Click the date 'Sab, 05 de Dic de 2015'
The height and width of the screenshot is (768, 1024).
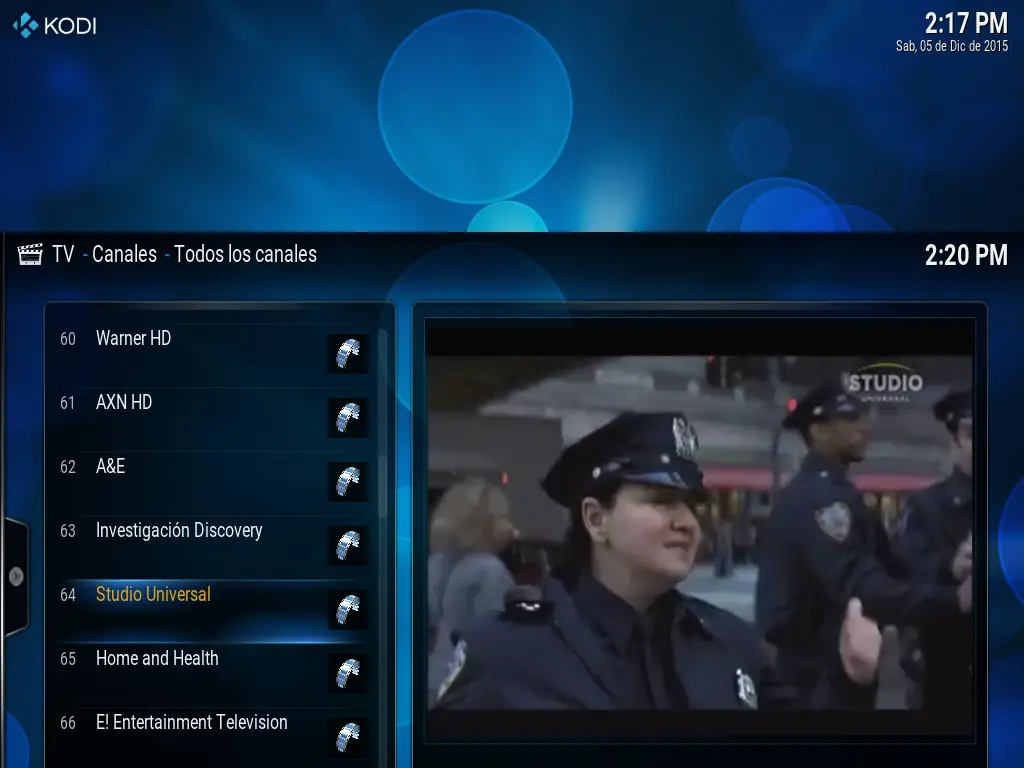coord(952,46)
